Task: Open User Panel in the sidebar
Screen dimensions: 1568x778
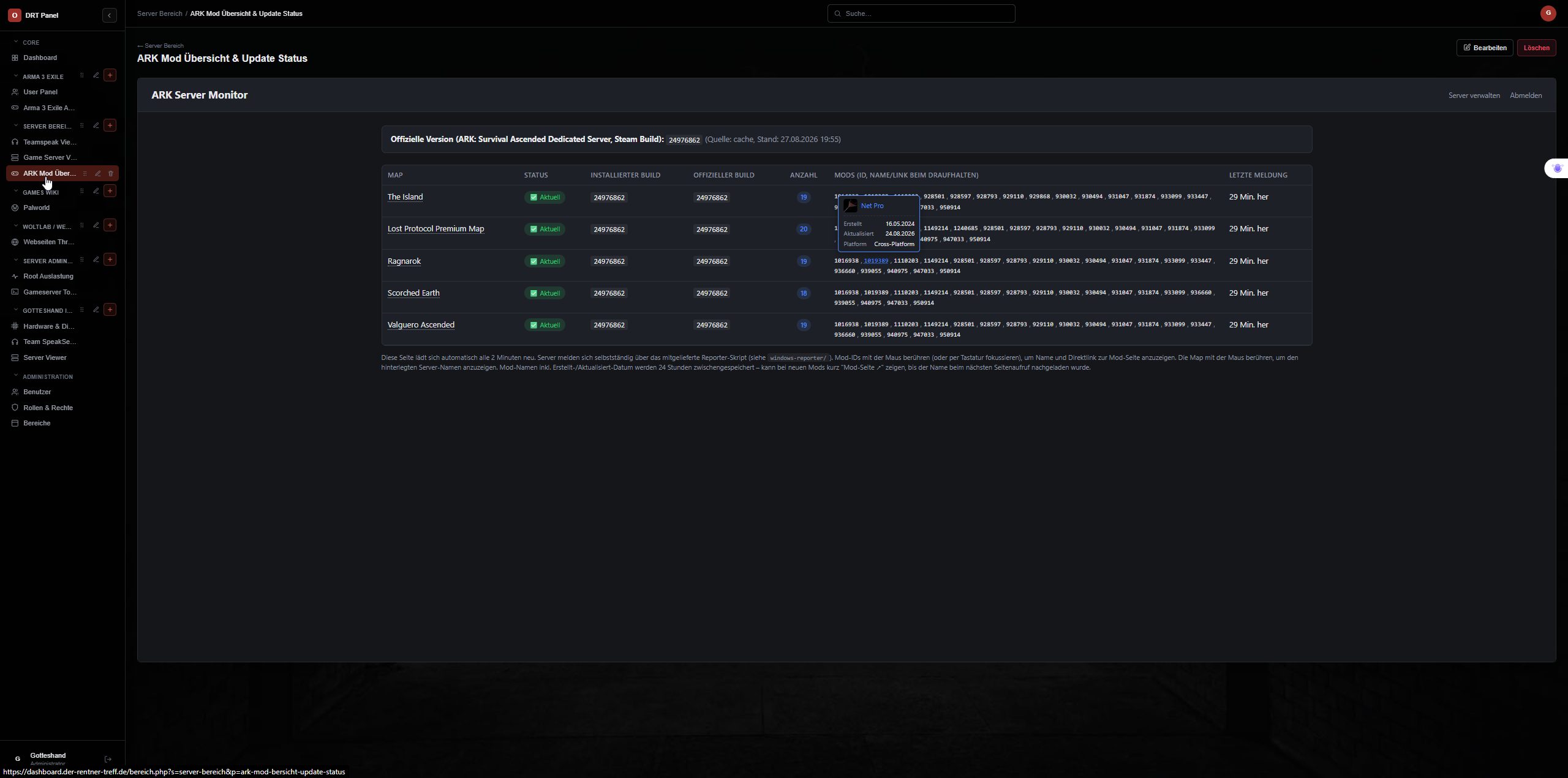Action: click(62, 92)
